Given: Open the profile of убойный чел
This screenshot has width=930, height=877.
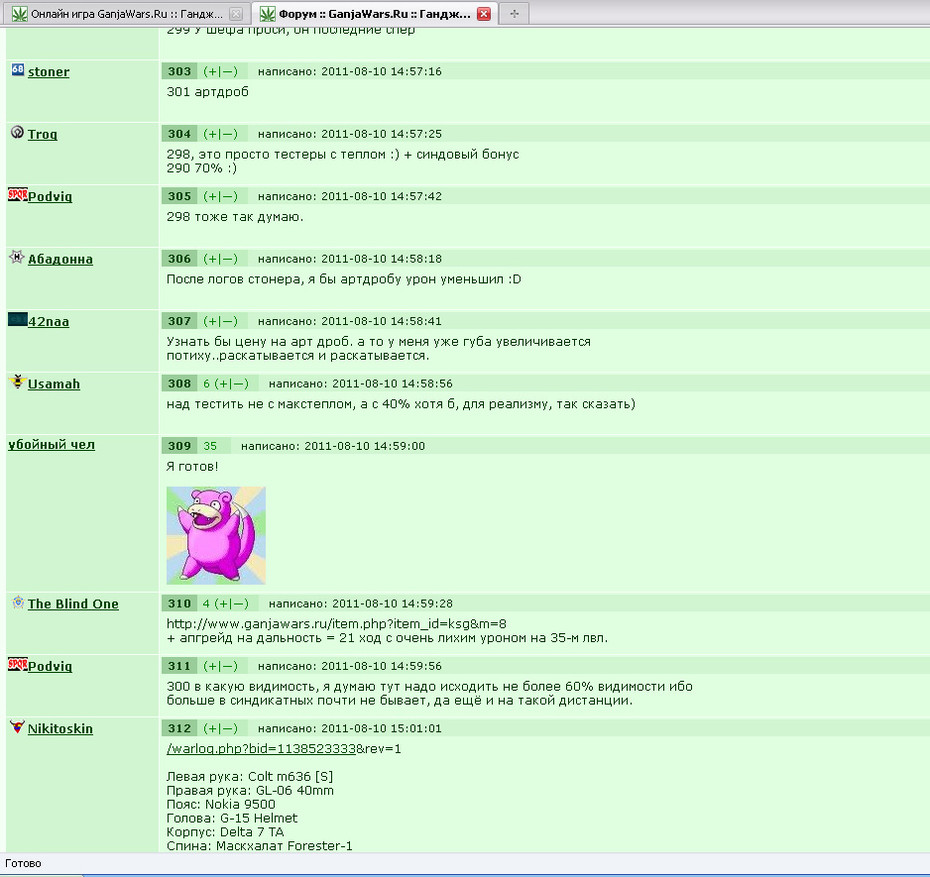Looking at the screenshot, I should 51,445.
